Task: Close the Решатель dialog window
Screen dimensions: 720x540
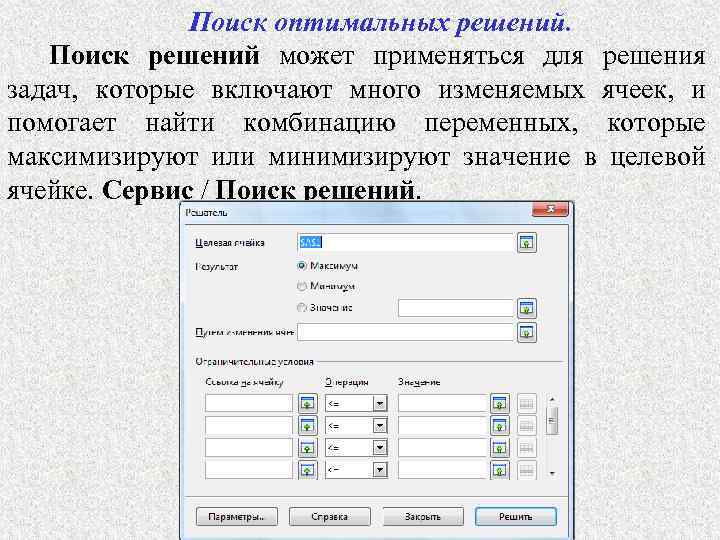Action: 550,209
